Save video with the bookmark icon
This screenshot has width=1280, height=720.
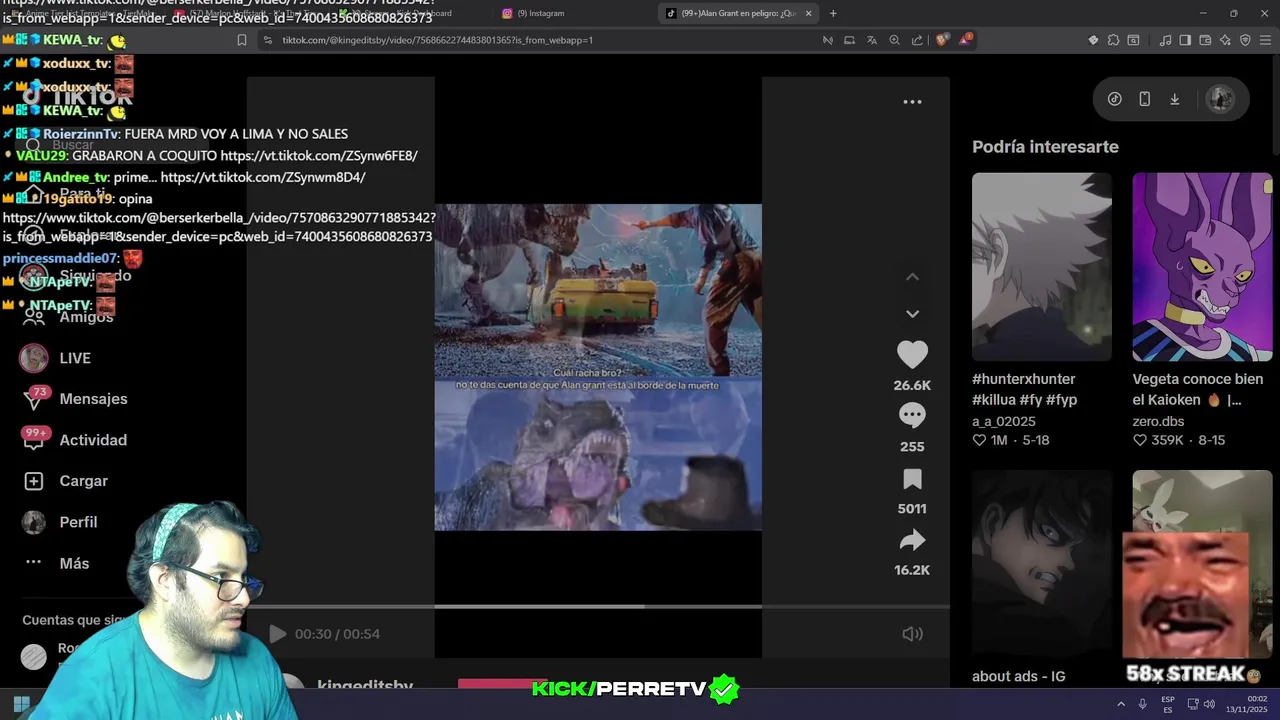tap(912, 479)
